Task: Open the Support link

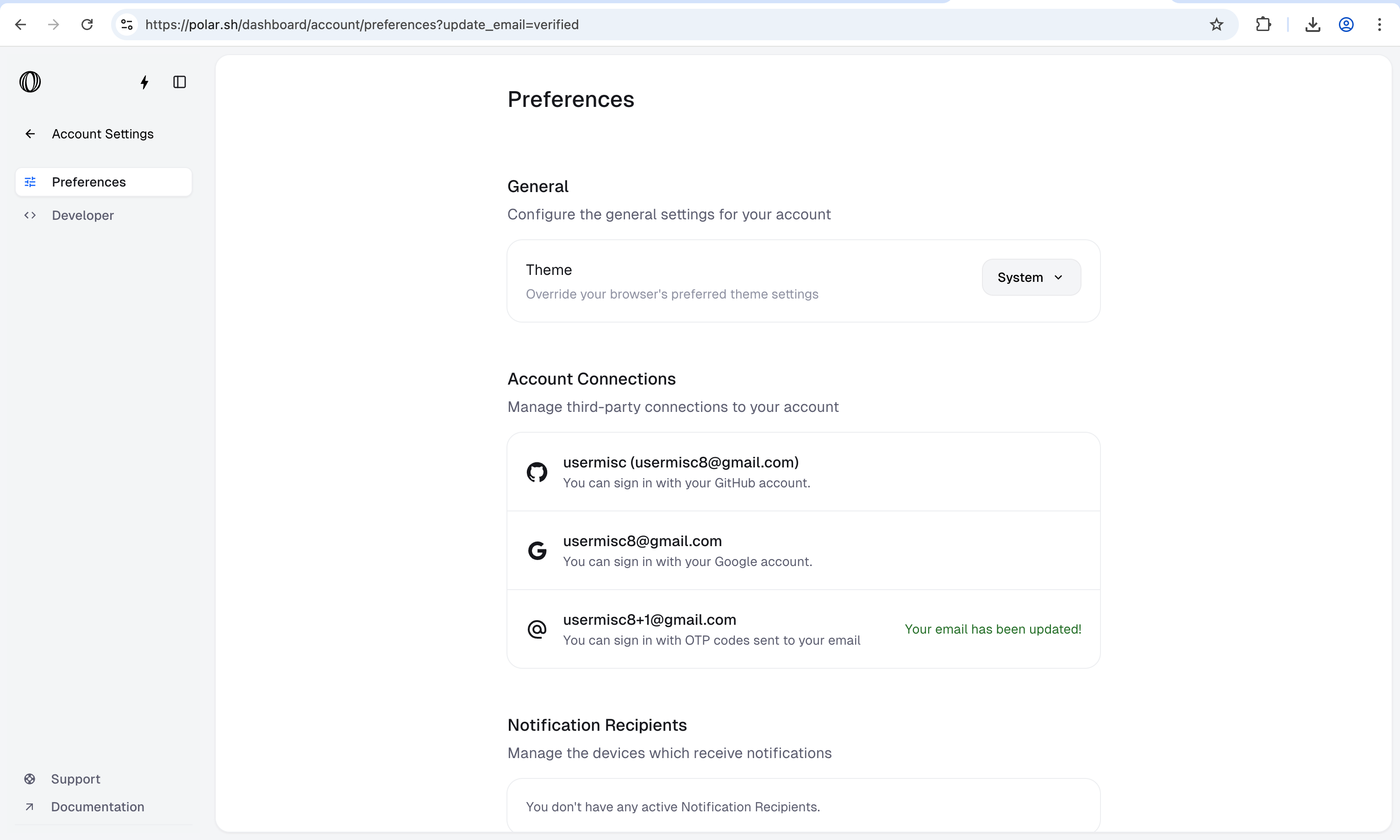Action: point(75,779)
